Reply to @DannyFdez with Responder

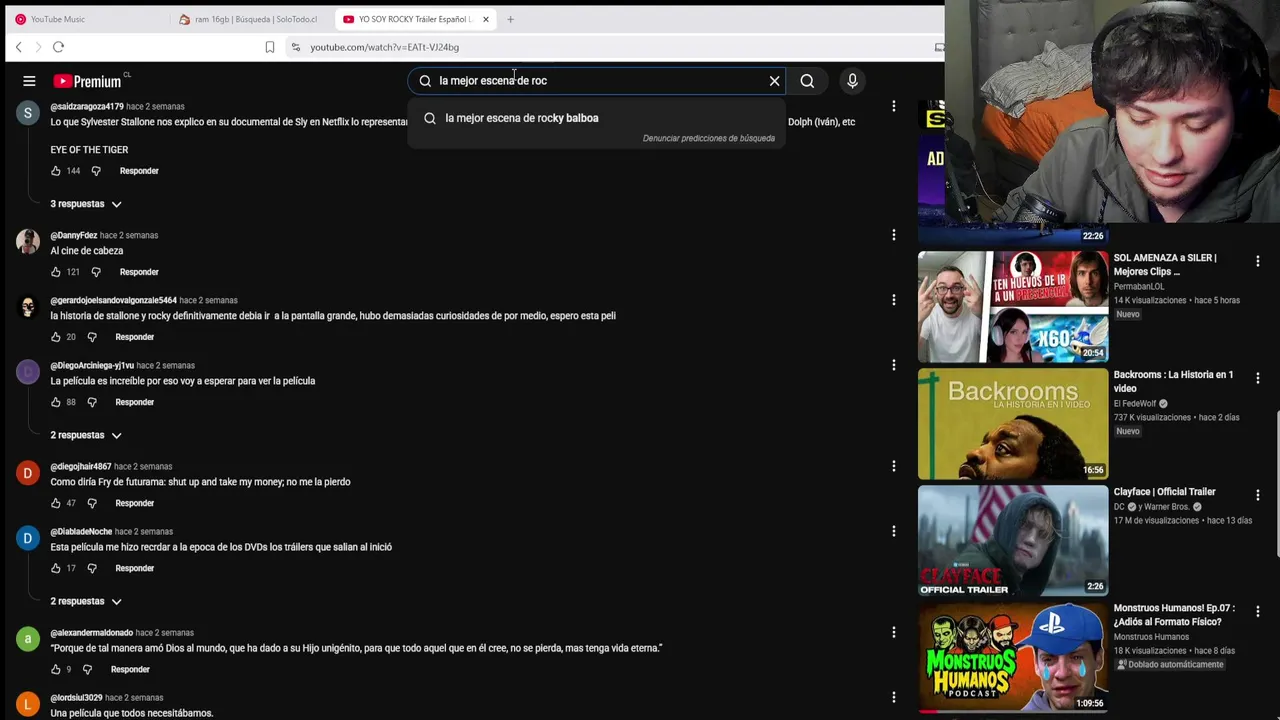tap(139, 272)
